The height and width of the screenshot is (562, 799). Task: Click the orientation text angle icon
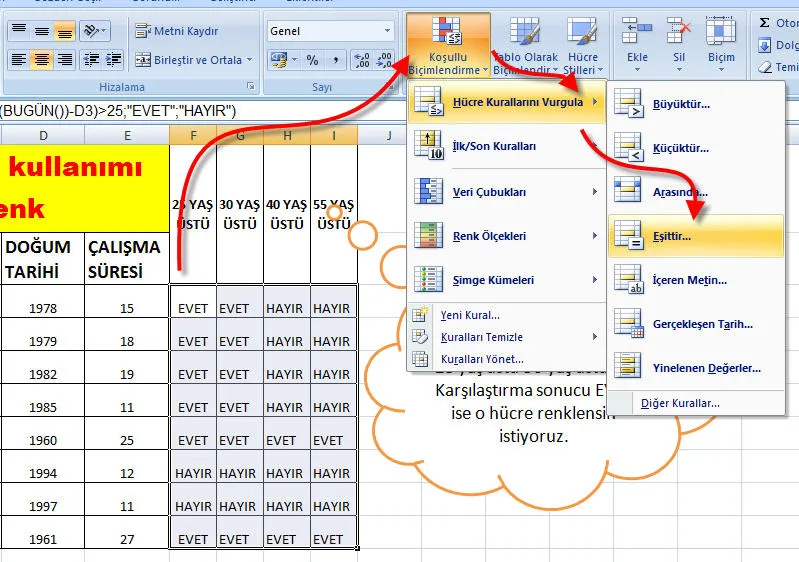[x=91, y=32]
